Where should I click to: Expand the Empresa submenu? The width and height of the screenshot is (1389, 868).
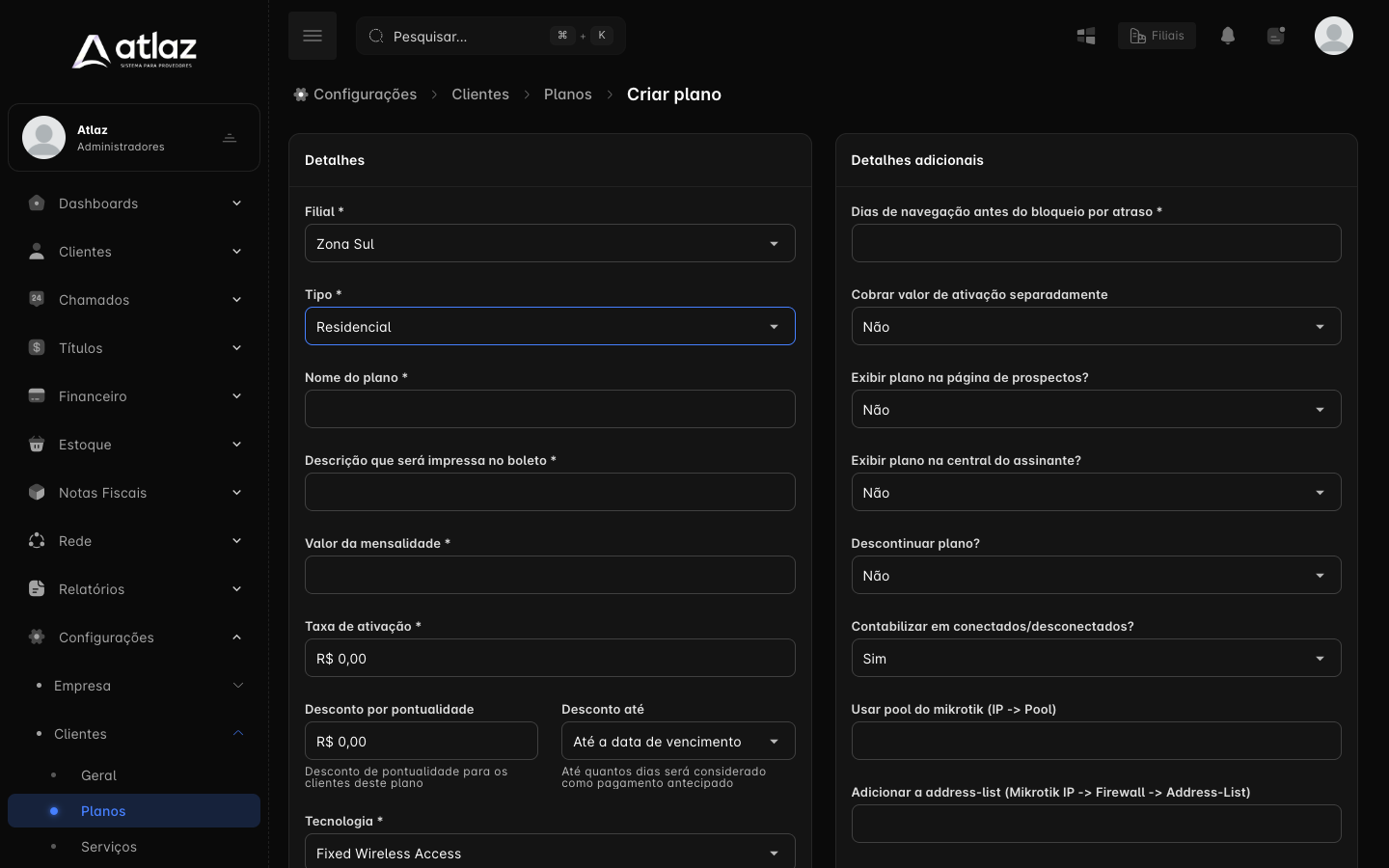pos(134,686)
